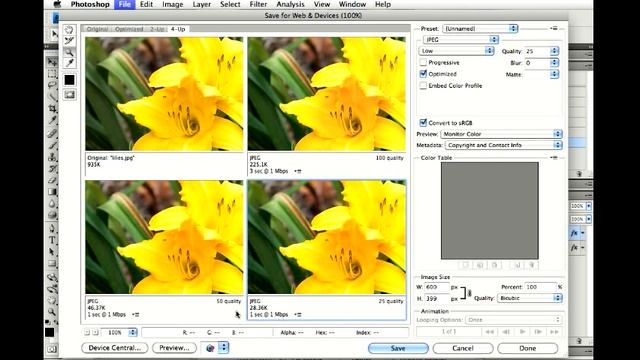640x360 pixels.
Task: Open the preview options menu under the 50 quality pane
Action: 136,315
